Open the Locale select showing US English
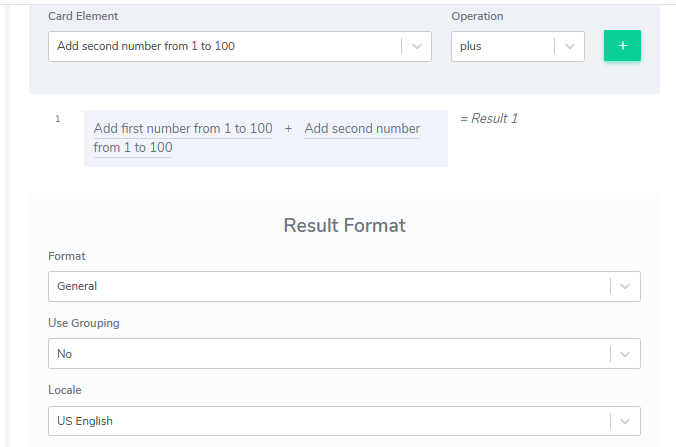Viewport: 676px width, 447px height. point(328,421)
